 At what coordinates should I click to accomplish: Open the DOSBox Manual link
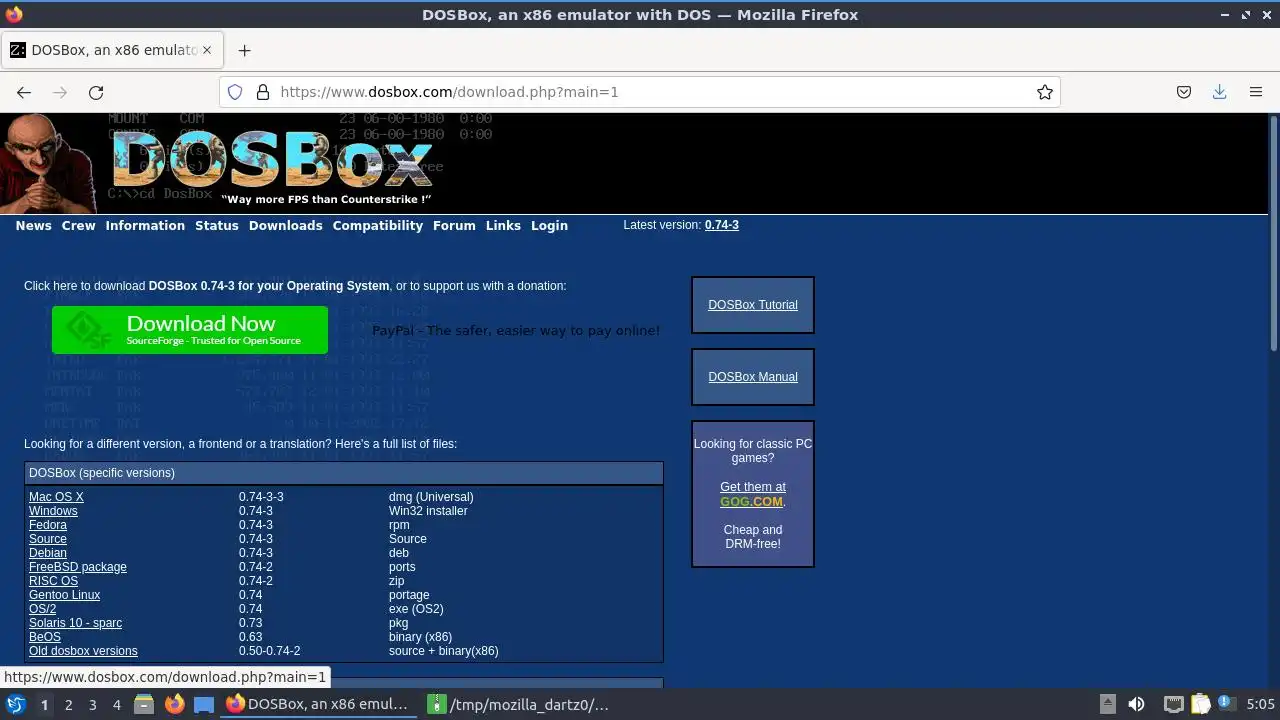coord(753,377)
